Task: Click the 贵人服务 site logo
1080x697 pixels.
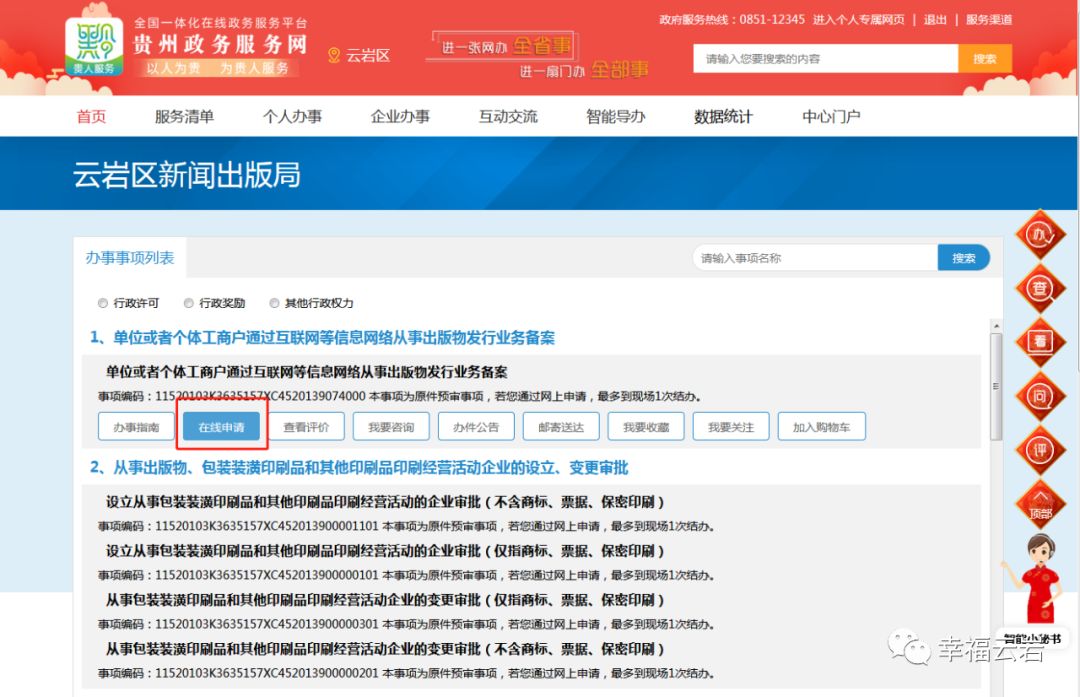Action: 95,47
